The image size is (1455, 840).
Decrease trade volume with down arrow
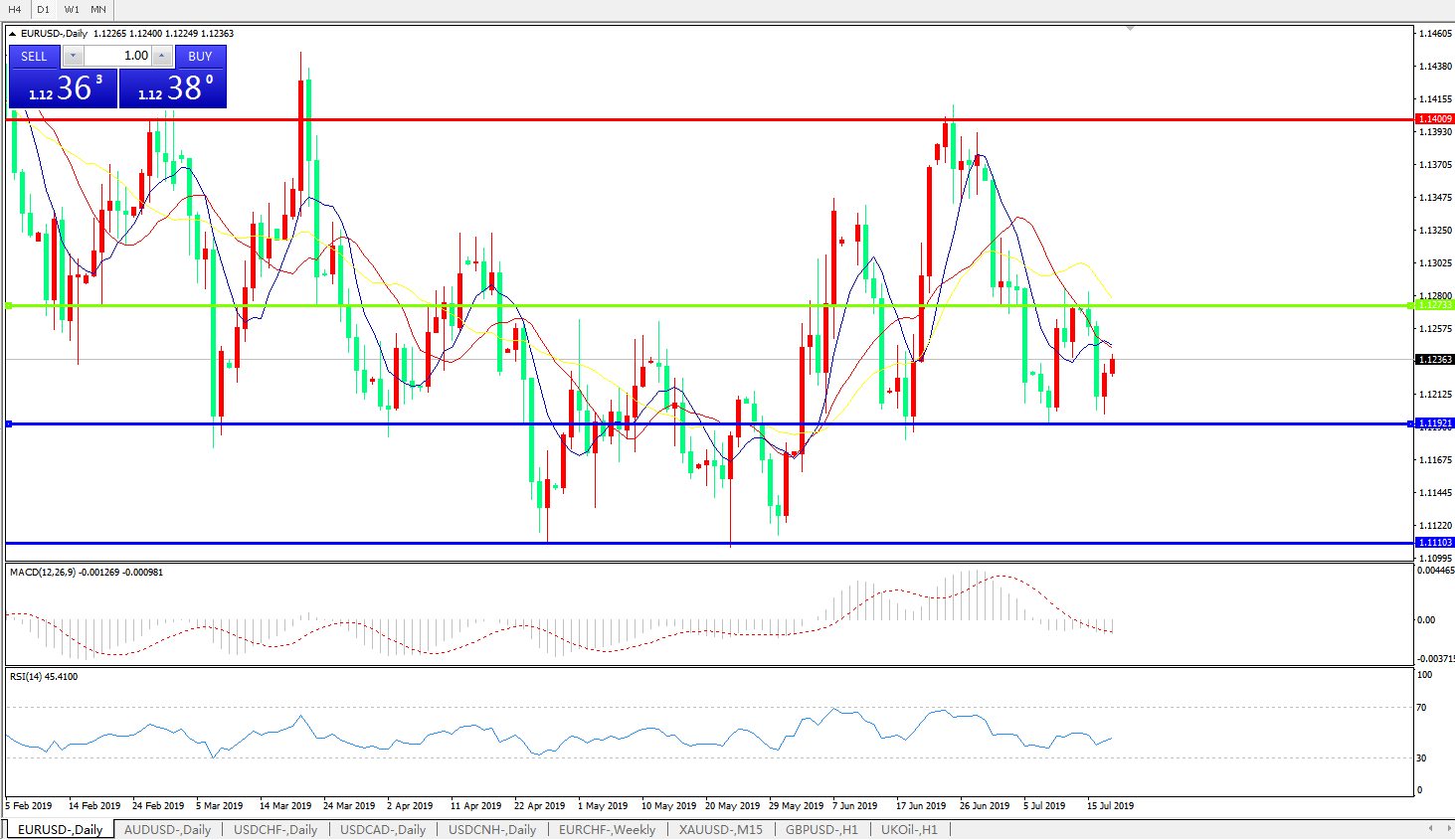pos(73,57)
